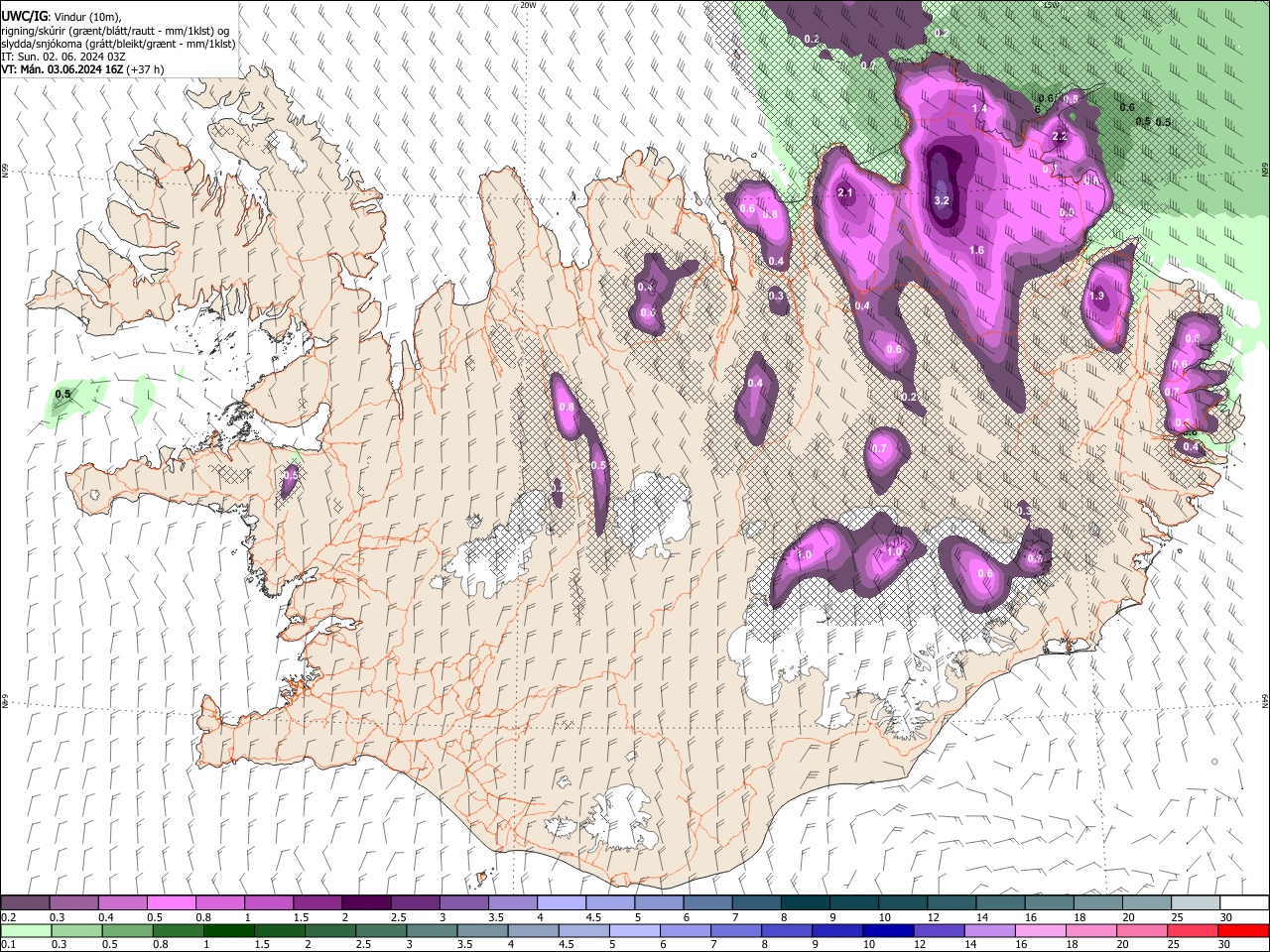Viewport: 1270px width, 952px height.
Task: Click the pale grey 25 swatch, top legend
Action: pos(1197,903)
